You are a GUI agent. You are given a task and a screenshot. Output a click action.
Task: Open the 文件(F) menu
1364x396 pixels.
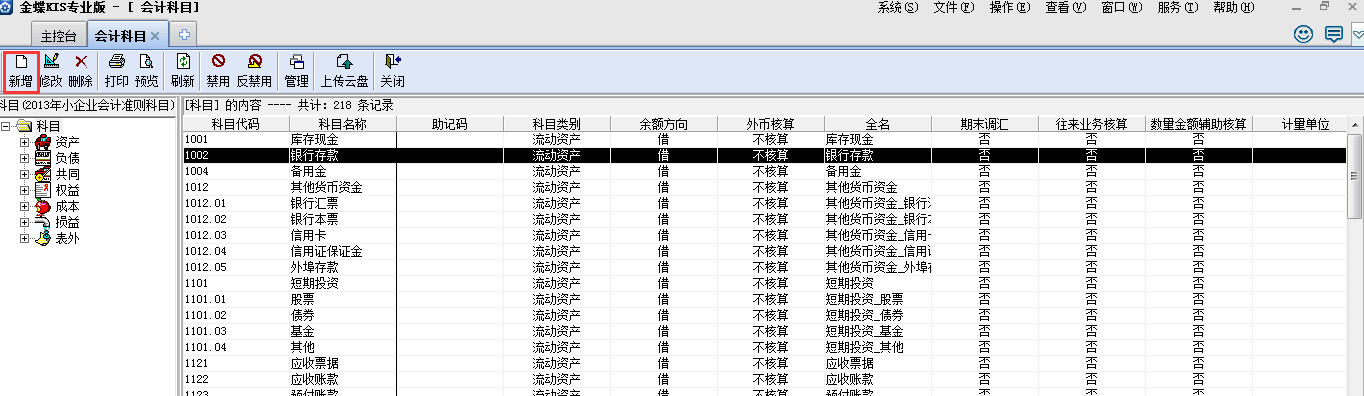coord(953,8)
